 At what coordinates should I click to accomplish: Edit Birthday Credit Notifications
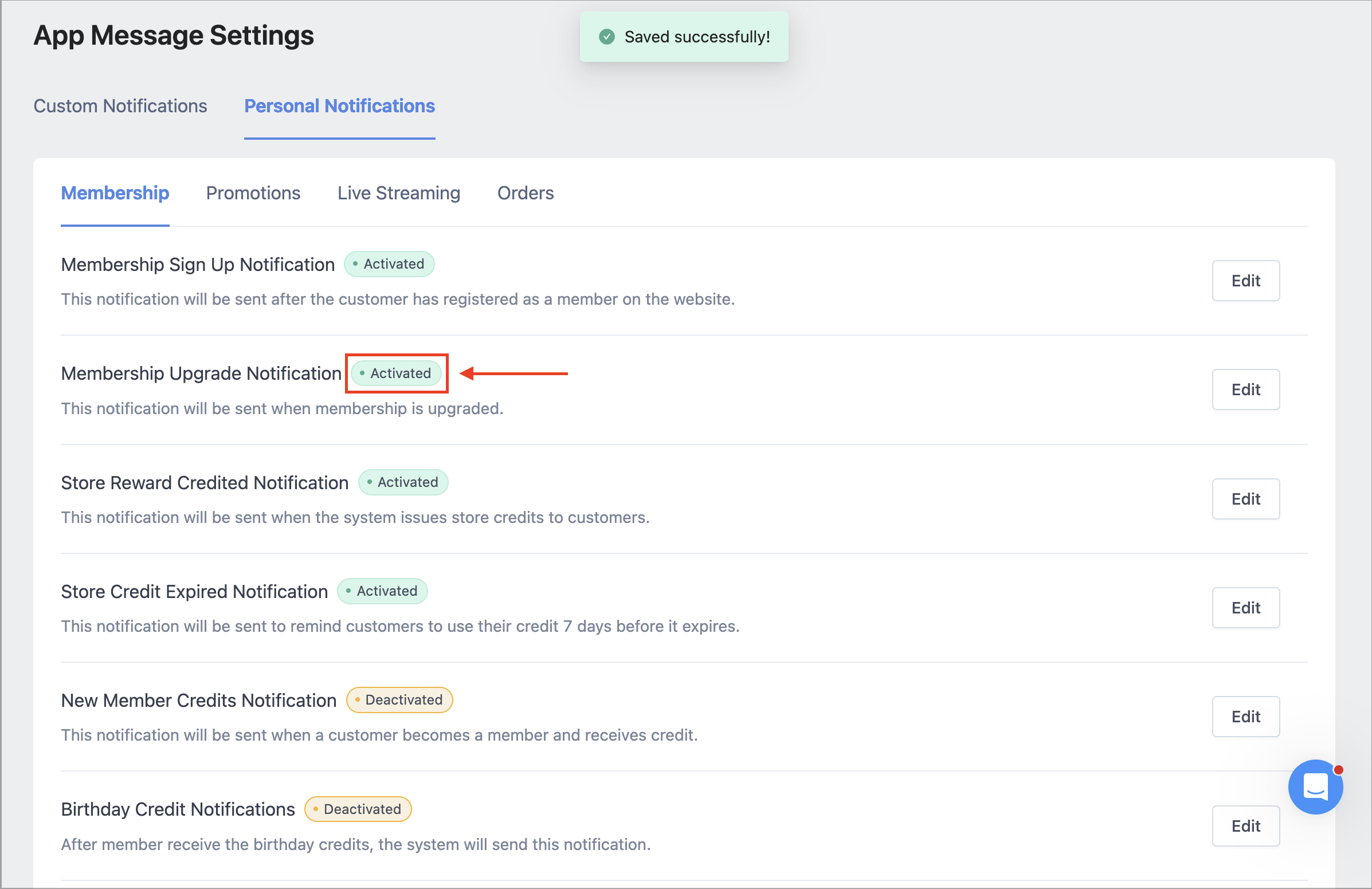[x=1246, y=825]
